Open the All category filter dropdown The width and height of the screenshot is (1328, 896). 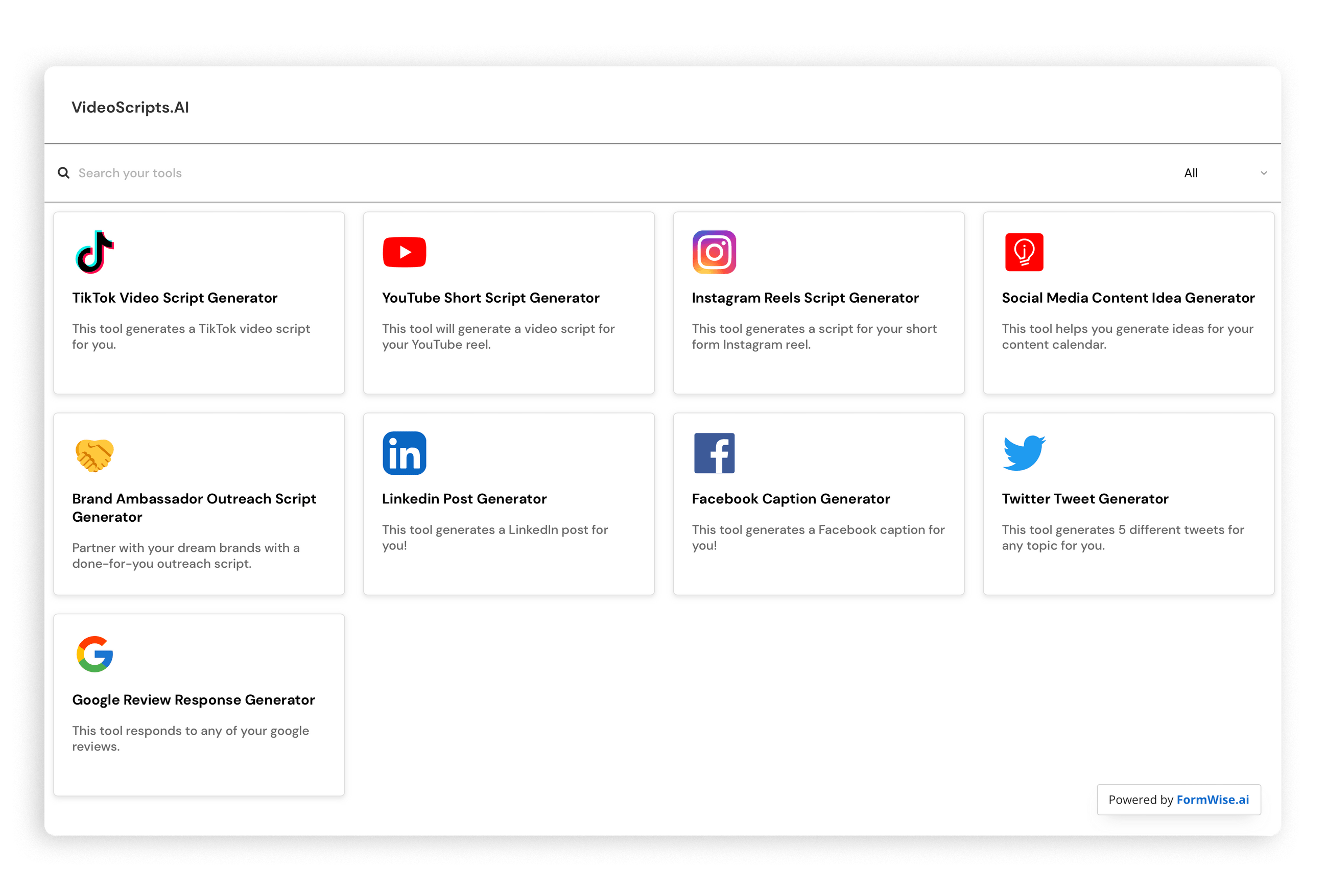pyautogui.click(x=1192, y=173)
